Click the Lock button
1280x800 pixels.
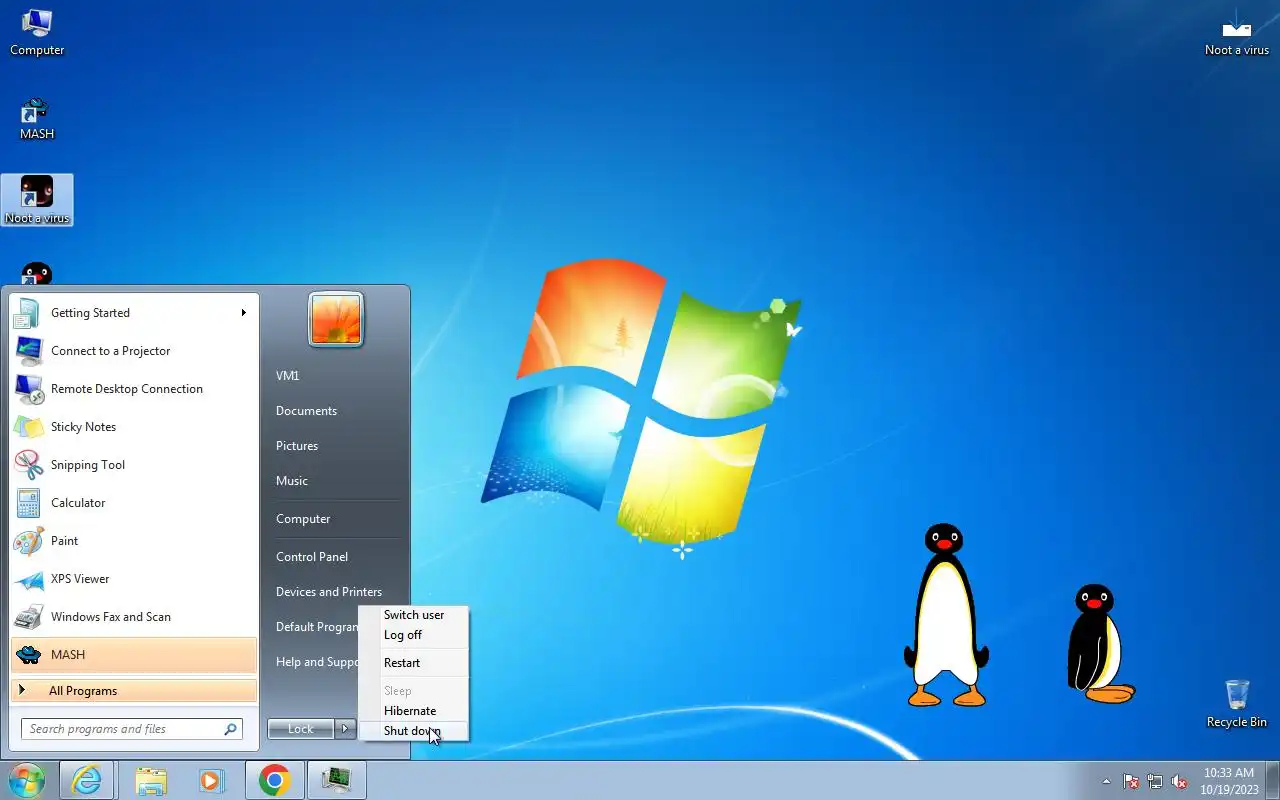tap(301, 729)
